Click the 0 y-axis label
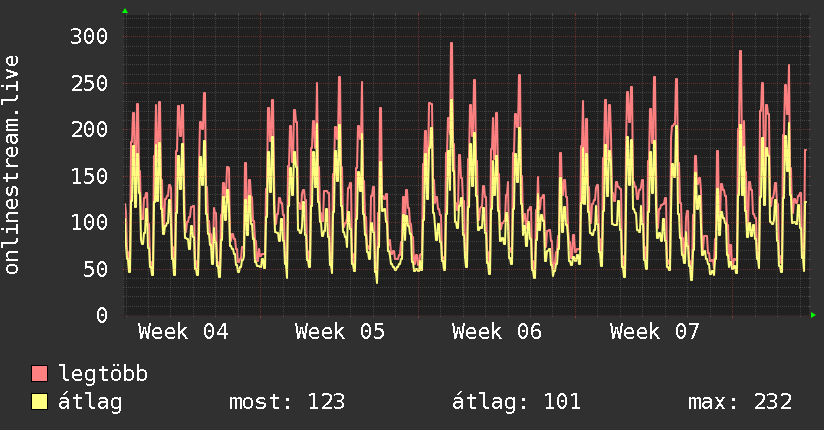This screenshot has height=430, width=824. click(x=101, y=315)
